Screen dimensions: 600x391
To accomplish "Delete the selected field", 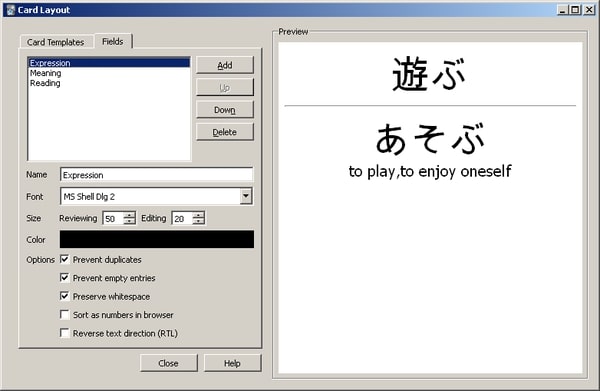I will click(x=225, y=132).
